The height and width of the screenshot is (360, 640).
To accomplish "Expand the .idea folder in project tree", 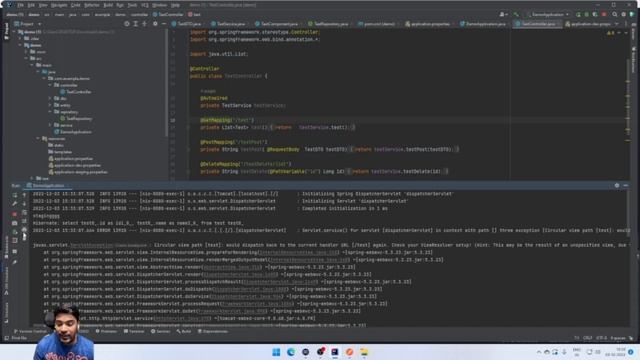I will 20,38.
